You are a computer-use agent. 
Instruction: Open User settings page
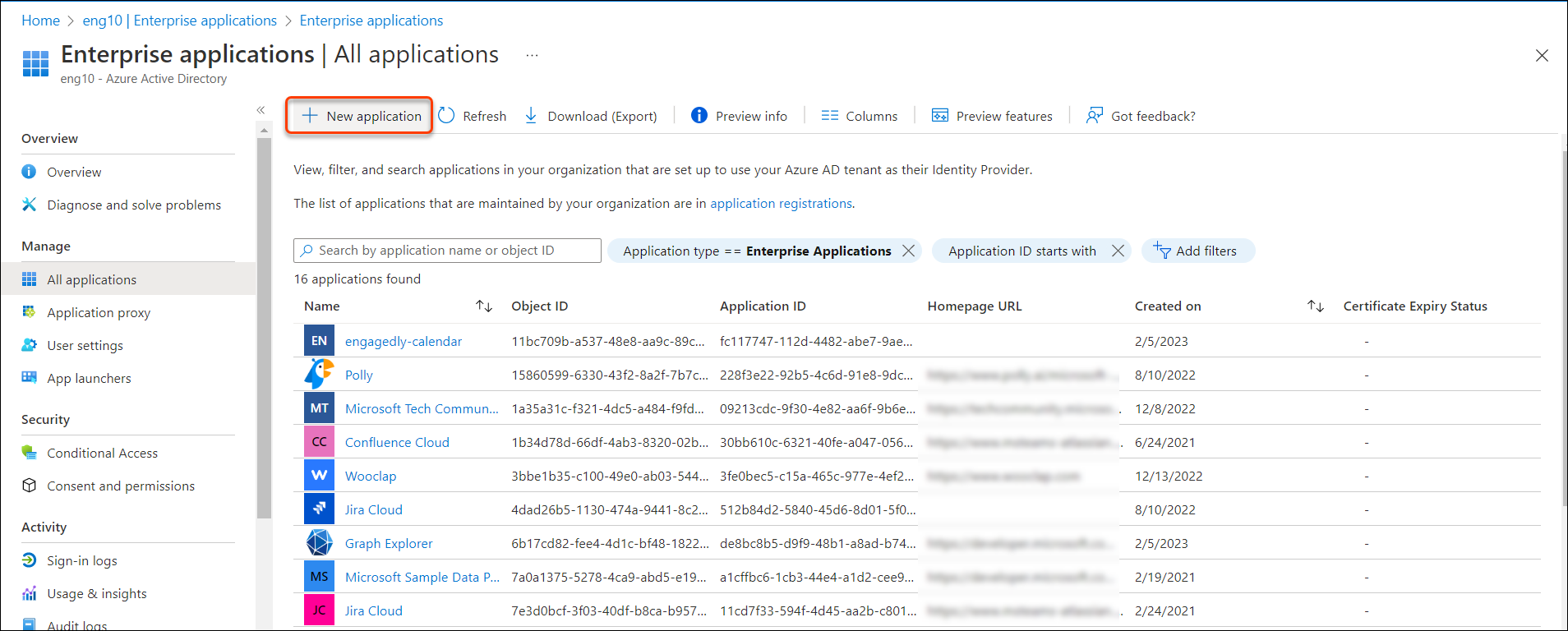coord(85,345)
